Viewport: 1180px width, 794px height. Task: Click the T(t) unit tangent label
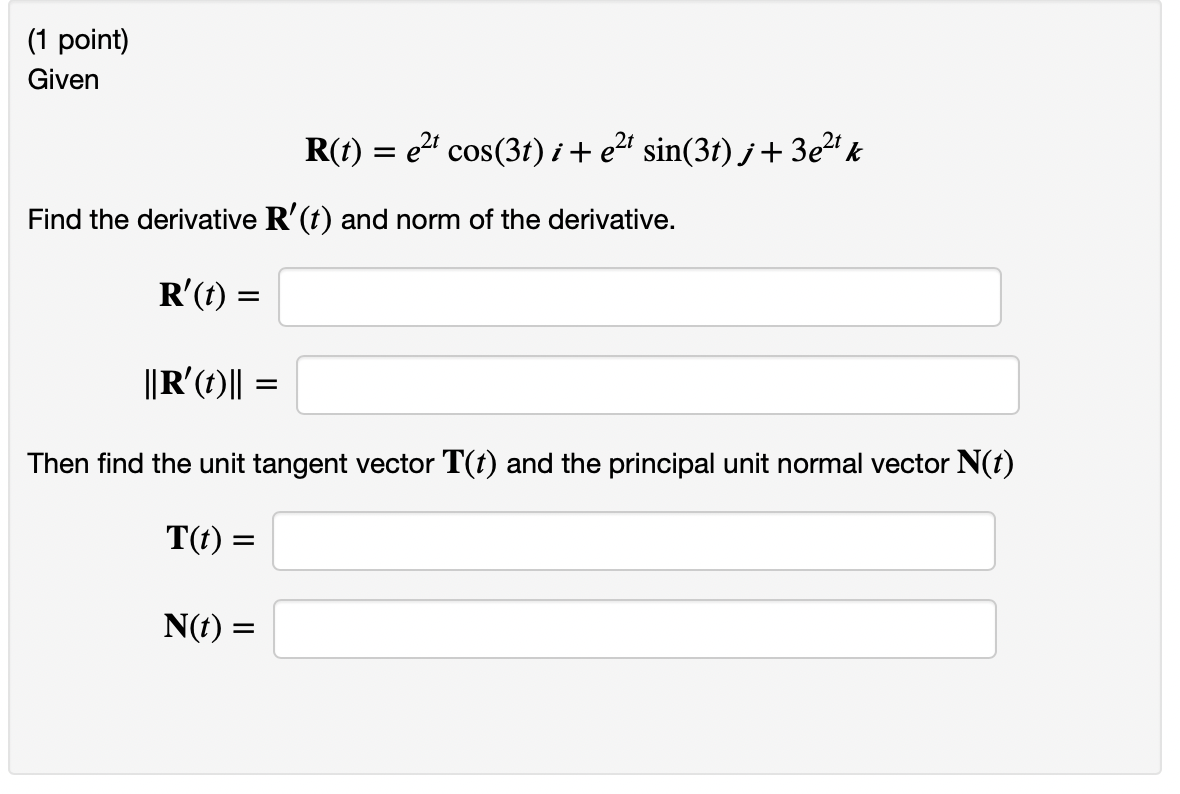coord(201,540)
